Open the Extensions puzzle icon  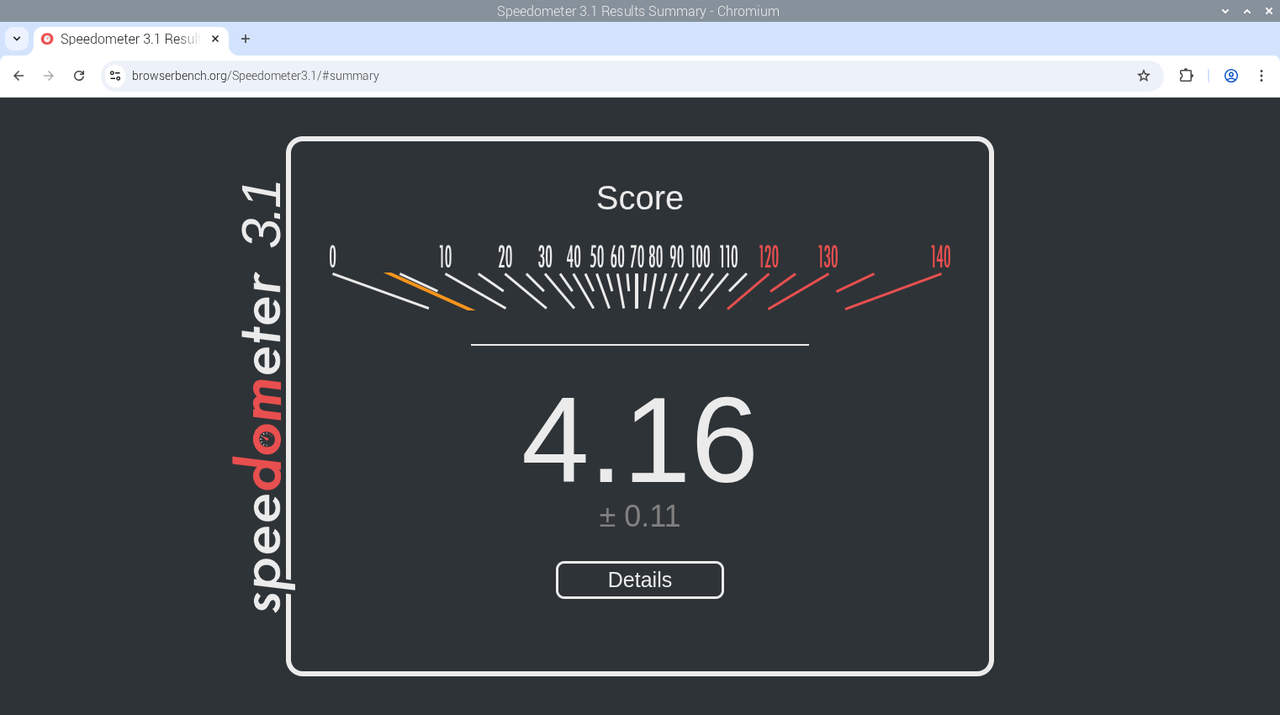pyautogui.click(x=1186, y=76)
